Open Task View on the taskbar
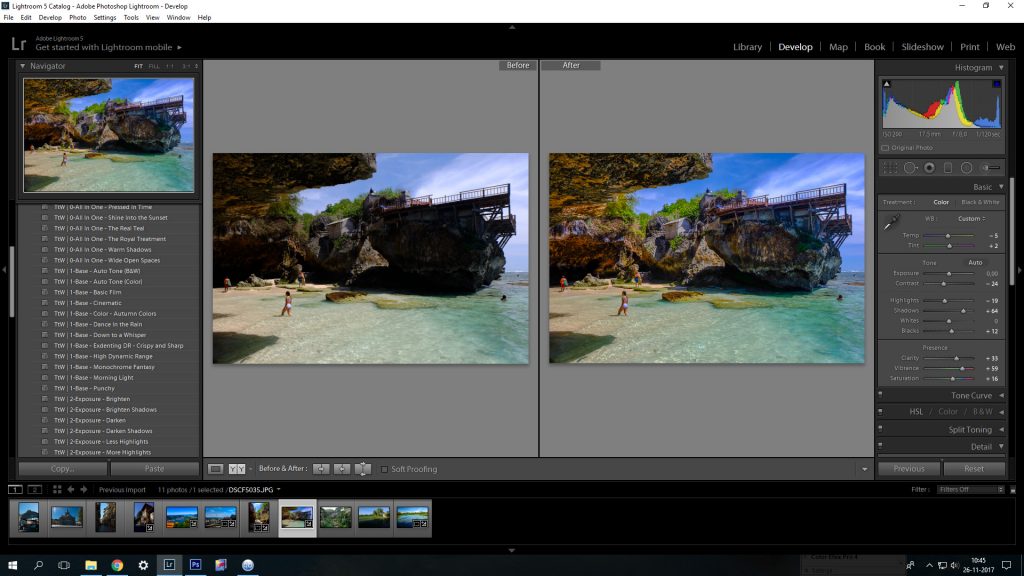This screenshot has width=1024, height=576. point(64,565)
